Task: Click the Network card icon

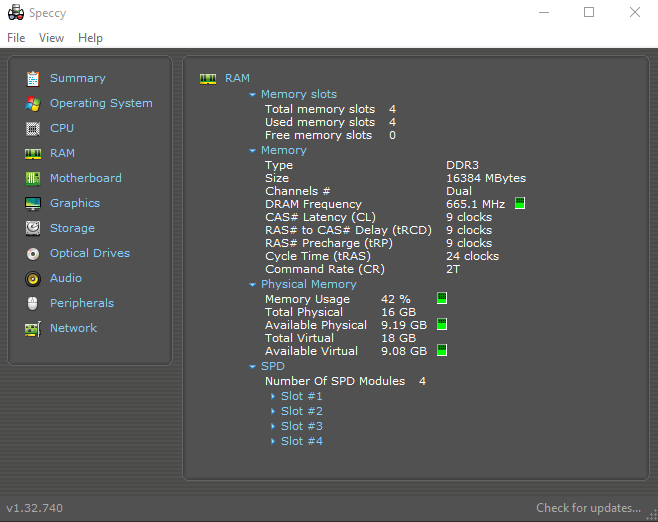Action: 33,329
